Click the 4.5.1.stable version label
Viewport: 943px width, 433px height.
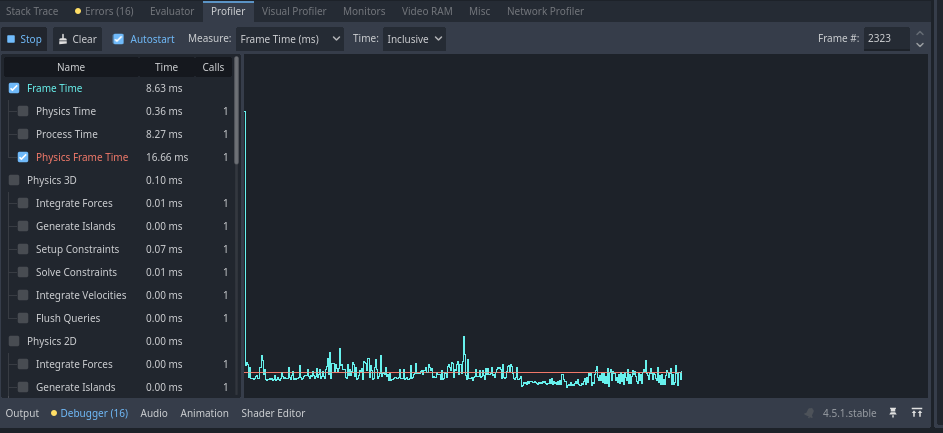click(849, 413)
